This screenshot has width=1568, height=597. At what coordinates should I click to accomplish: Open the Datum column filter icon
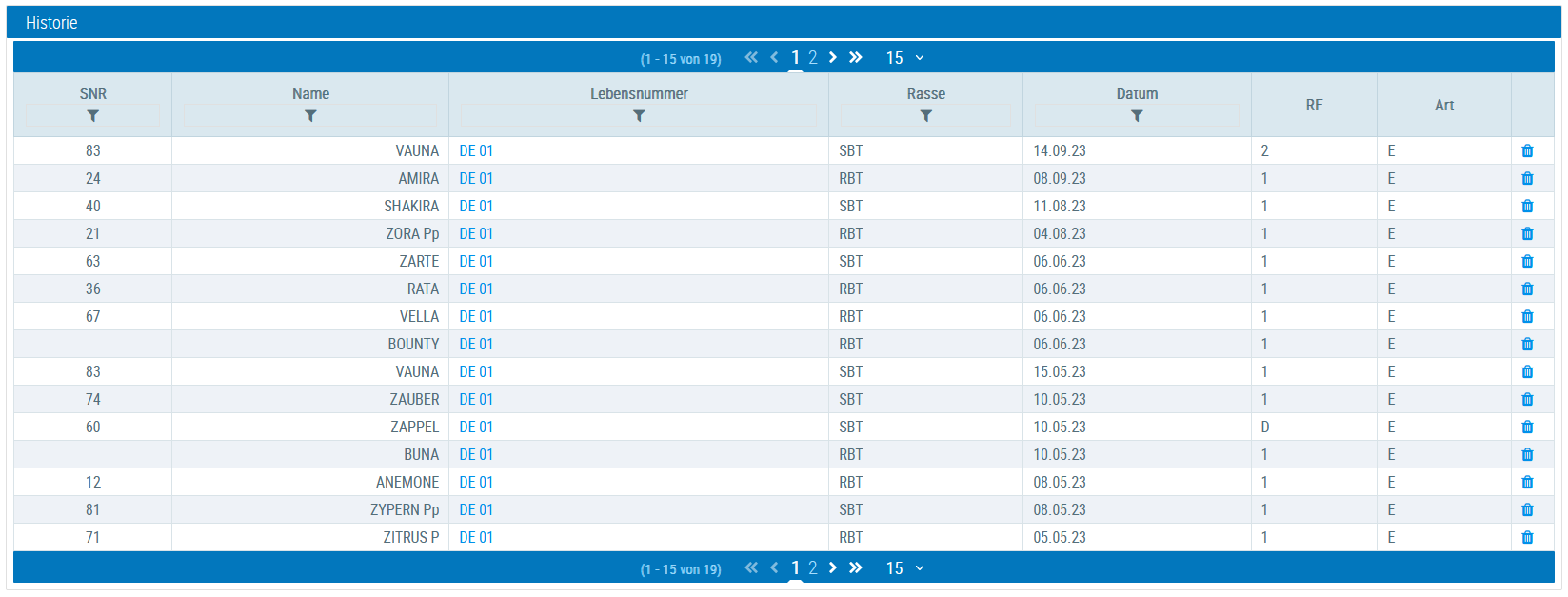[1137, 116]
